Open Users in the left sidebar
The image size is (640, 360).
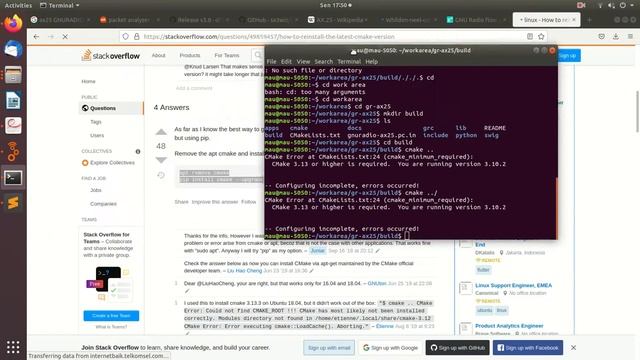tap(97, 135)
